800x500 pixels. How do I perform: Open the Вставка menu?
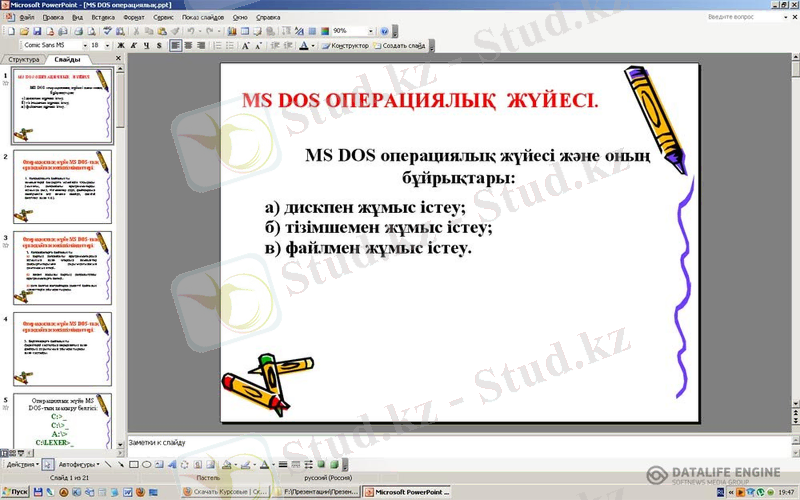click(103, 17)
